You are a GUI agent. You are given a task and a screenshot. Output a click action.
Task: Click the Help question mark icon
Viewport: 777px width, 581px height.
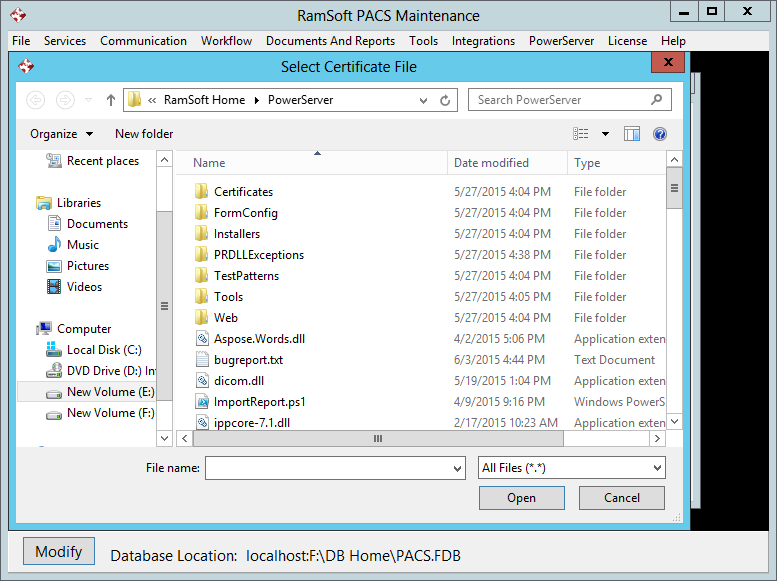point(659,134)
